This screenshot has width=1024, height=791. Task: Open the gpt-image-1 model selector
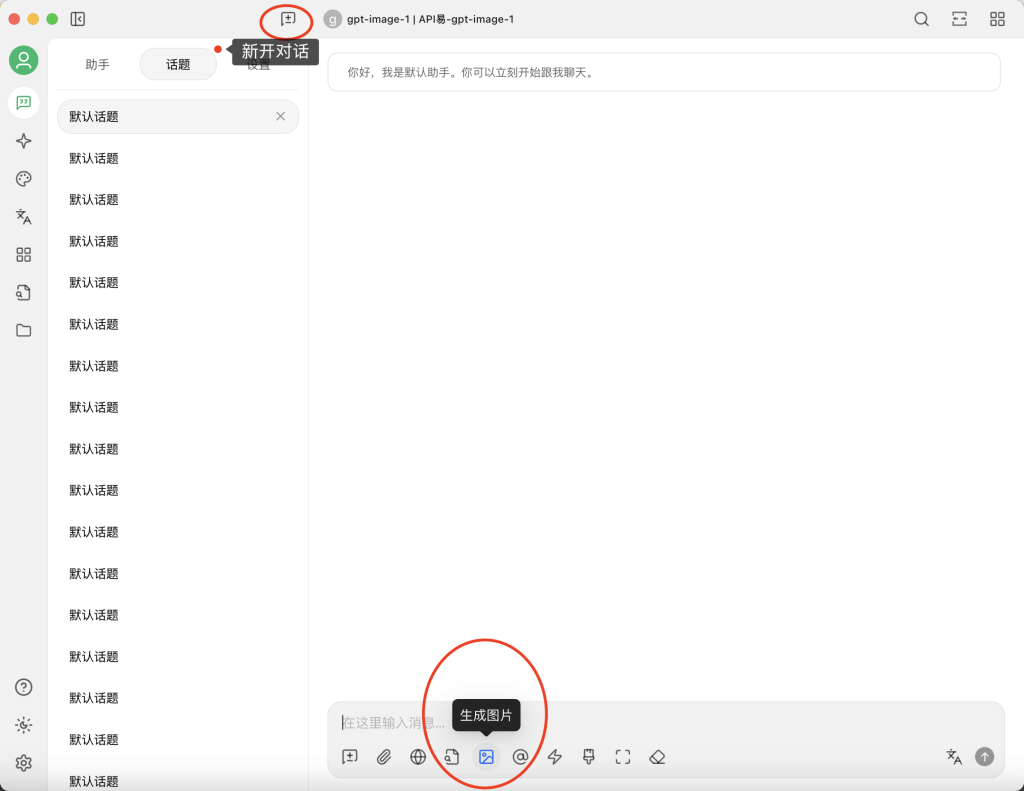pyautogui.click(x=420, y=19)
